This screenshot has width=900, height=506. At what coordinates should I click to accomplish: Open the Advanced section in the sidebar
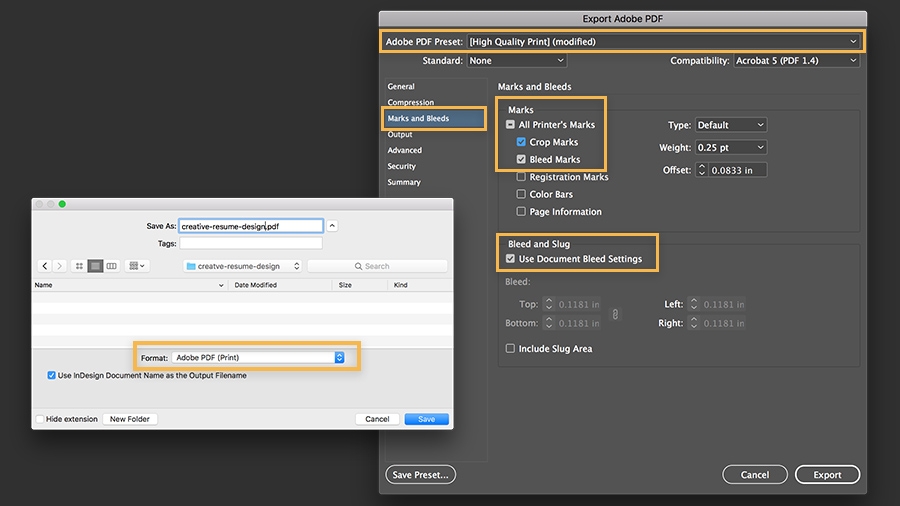pyautogui.click(x=405, y=150)
